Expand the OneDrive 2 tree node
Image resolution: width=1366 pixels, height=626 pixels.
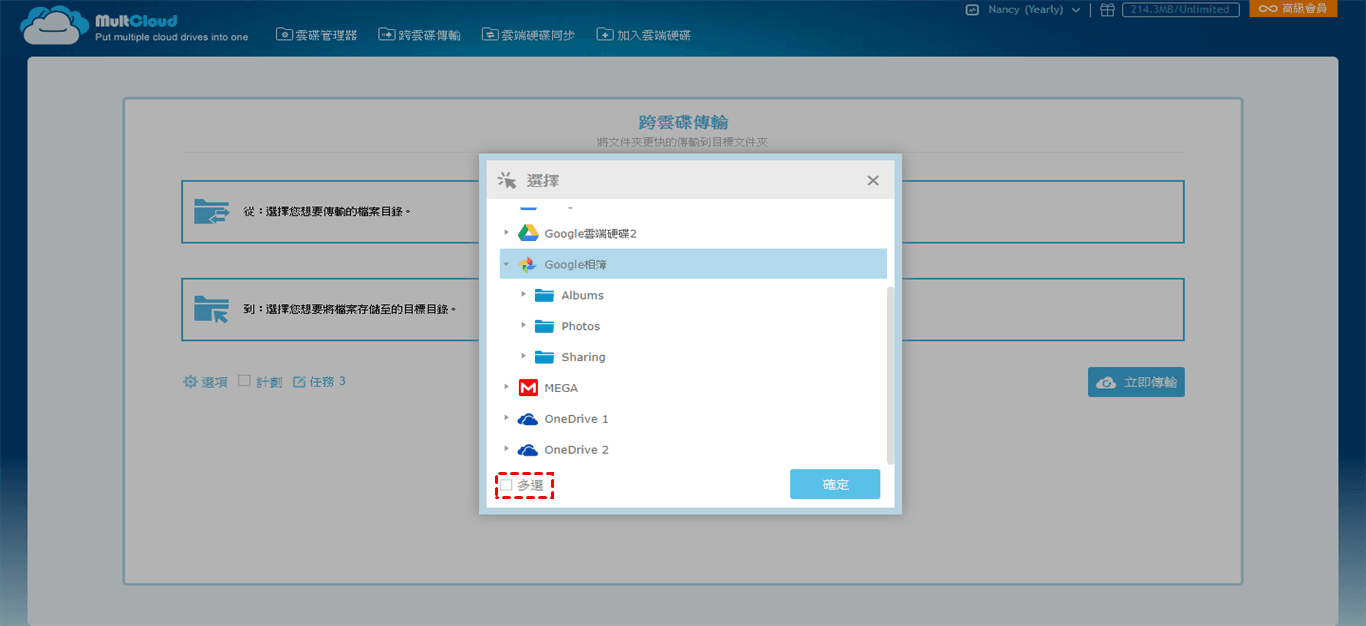click(x=506, y=449)
